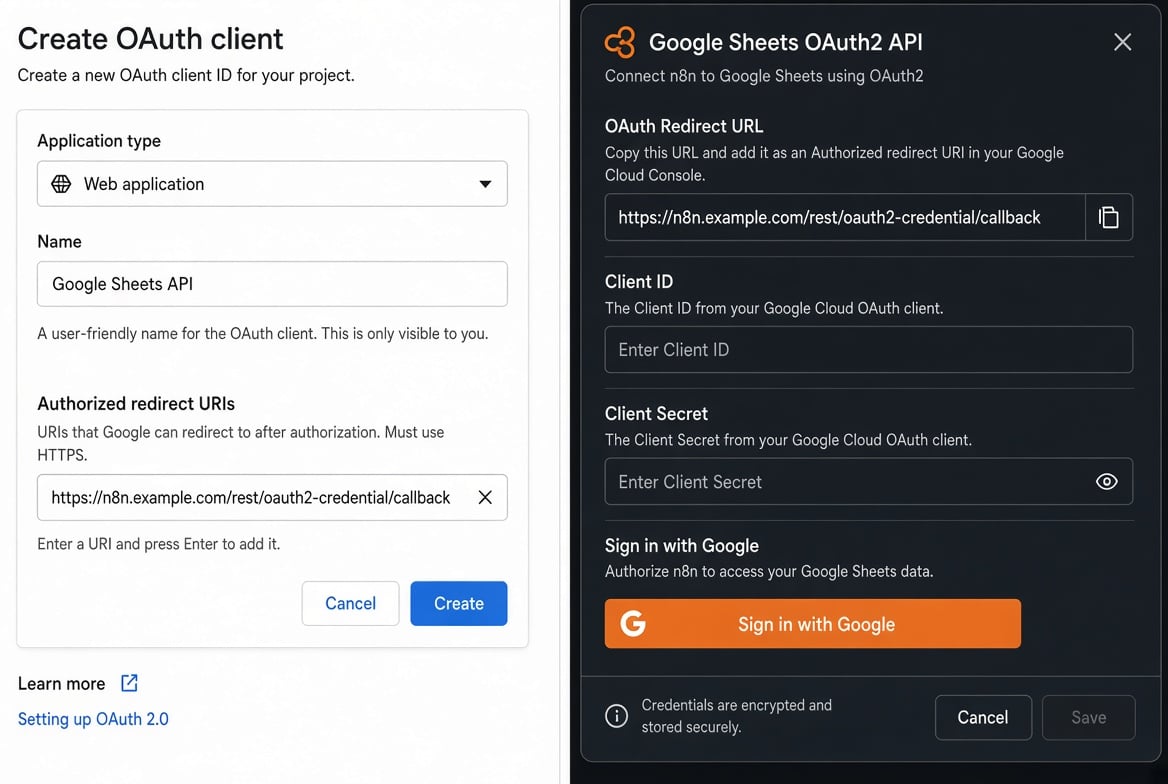Click the Create OAuth client heading
This screenshot has width=1168, height=784.
[150, 39]
